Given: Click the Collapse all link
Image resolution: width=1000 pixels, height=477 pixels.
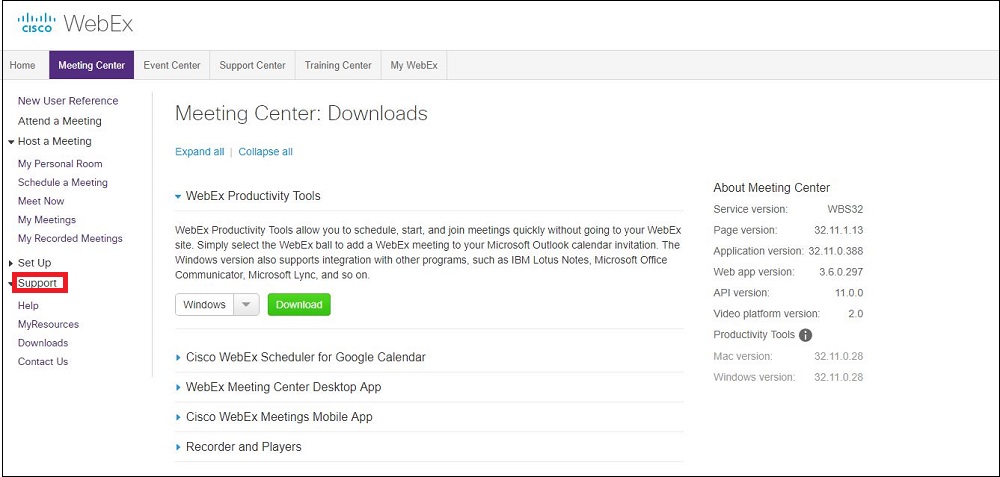Looking at the screenshot, I should click(x=265, y=152).
